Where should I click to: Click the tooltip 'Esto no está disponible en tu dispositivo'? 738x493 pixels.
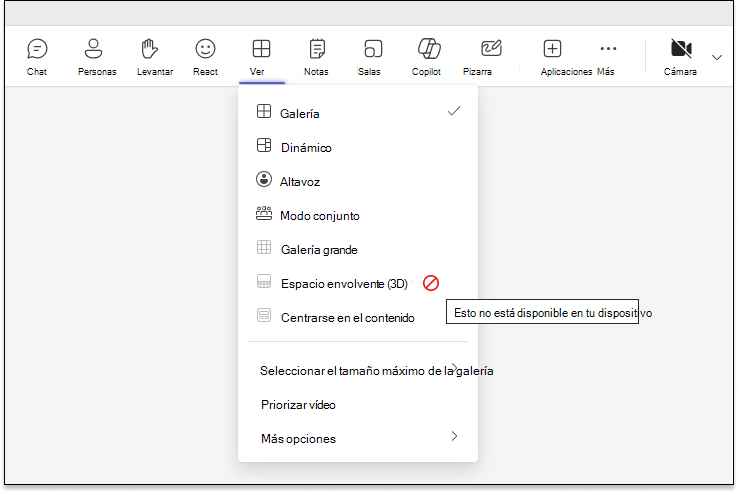(x=542, y=312)
